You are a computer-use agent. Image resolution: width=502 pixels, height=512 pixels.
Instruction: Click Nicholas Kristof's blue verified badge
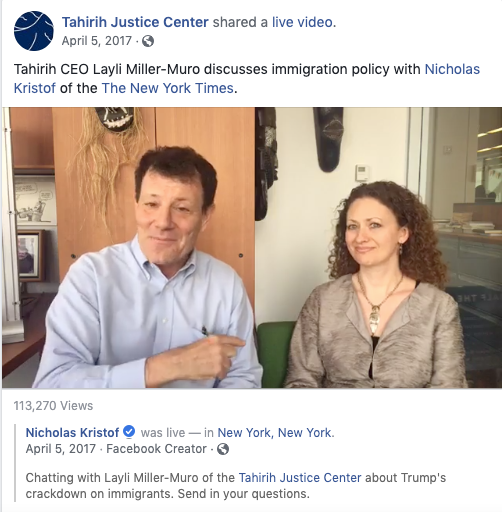pyautogui.click(x=129, y=432)
